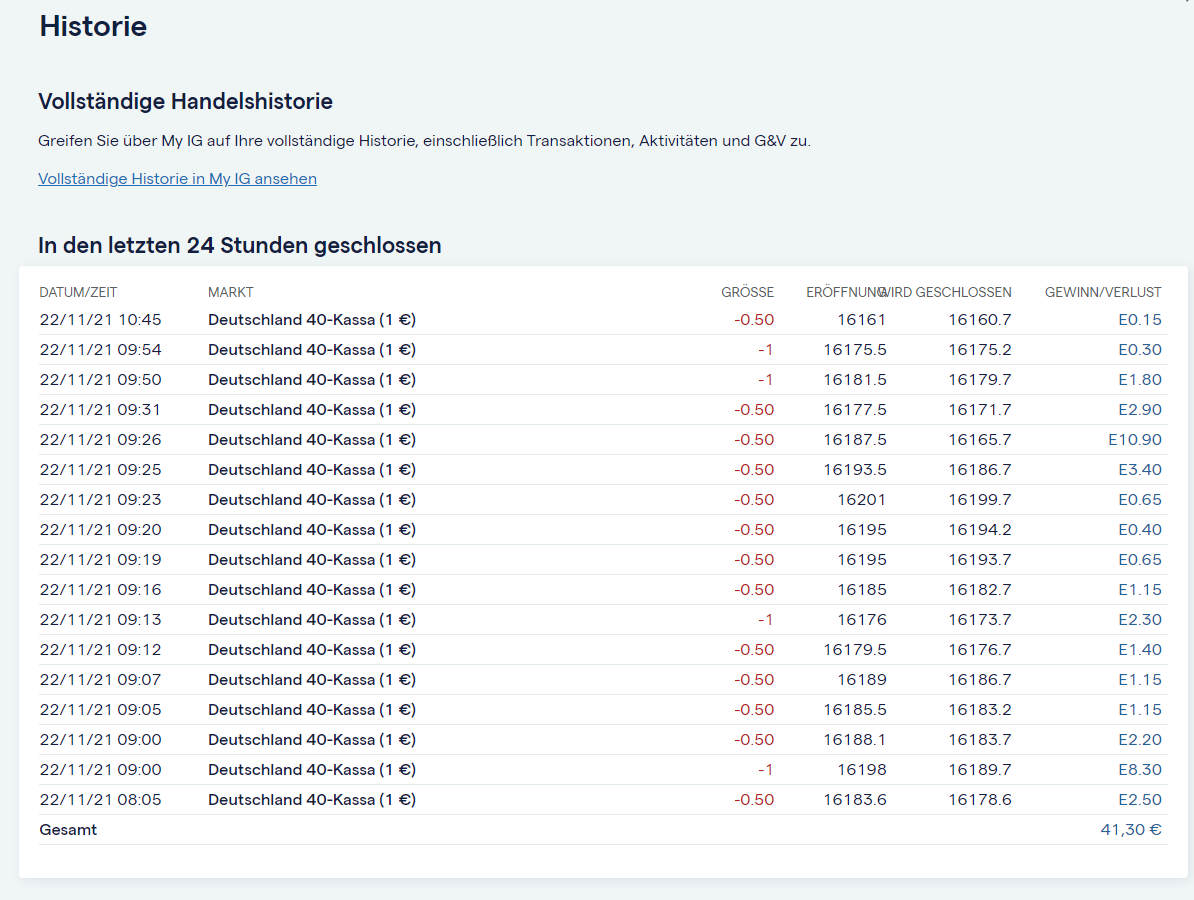Click closing price 16183.2

[x=980, y=710]
